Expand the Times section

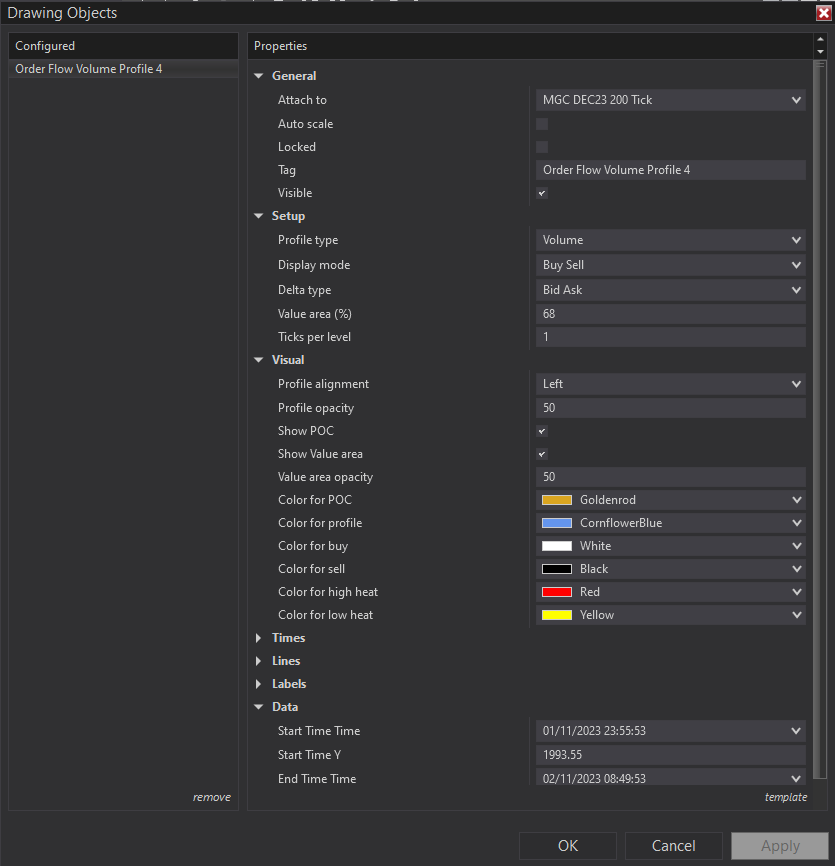tap(259, 638)
